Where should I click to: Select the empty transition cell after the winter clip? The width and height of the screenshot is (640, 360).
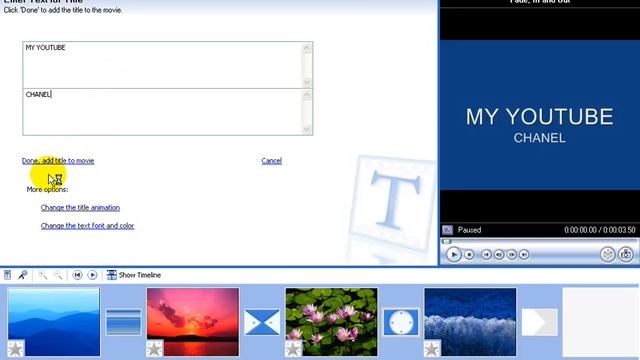point(540,322)
